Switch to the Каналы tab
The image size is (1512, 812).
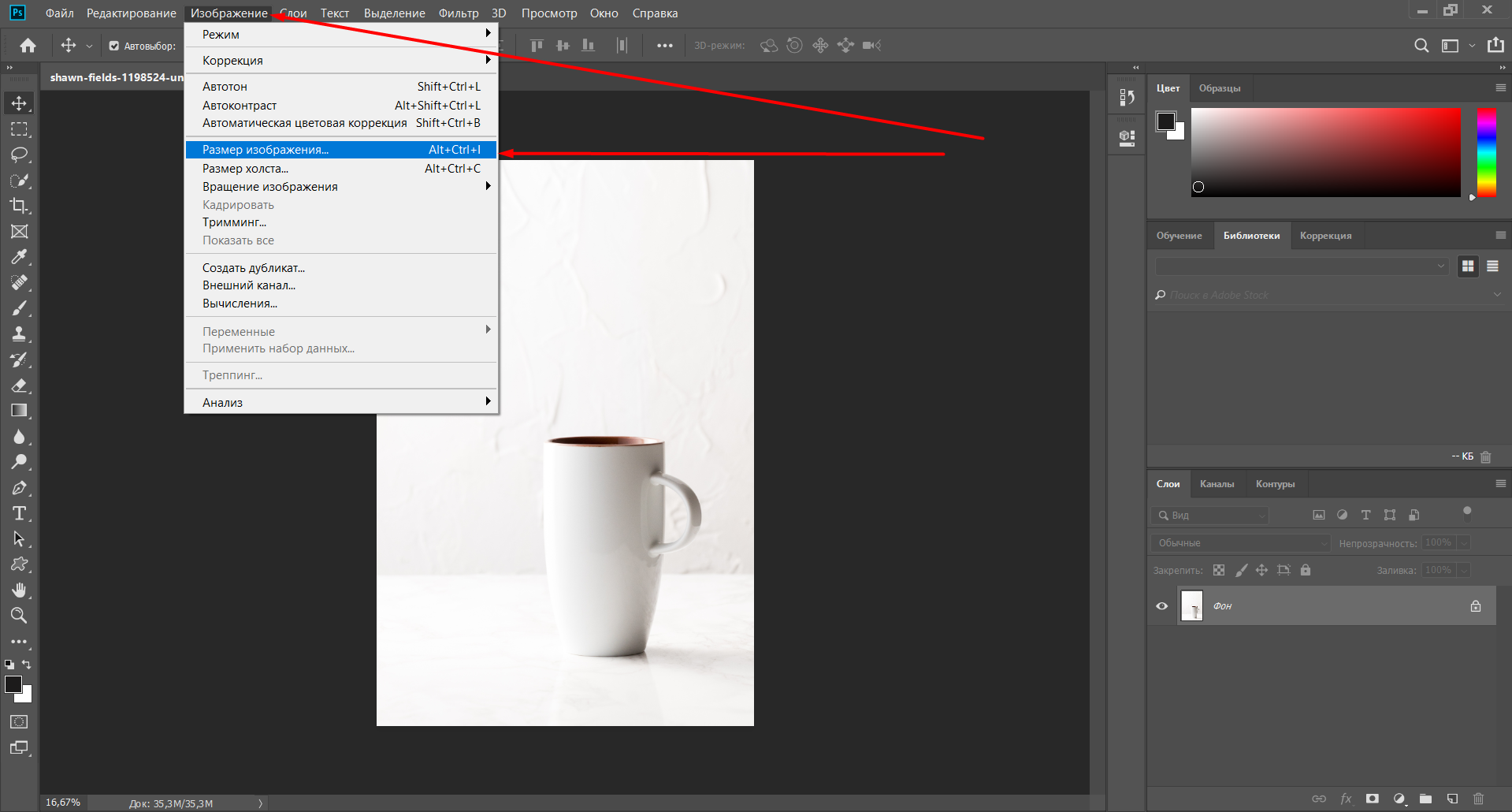click(1217, 484)
